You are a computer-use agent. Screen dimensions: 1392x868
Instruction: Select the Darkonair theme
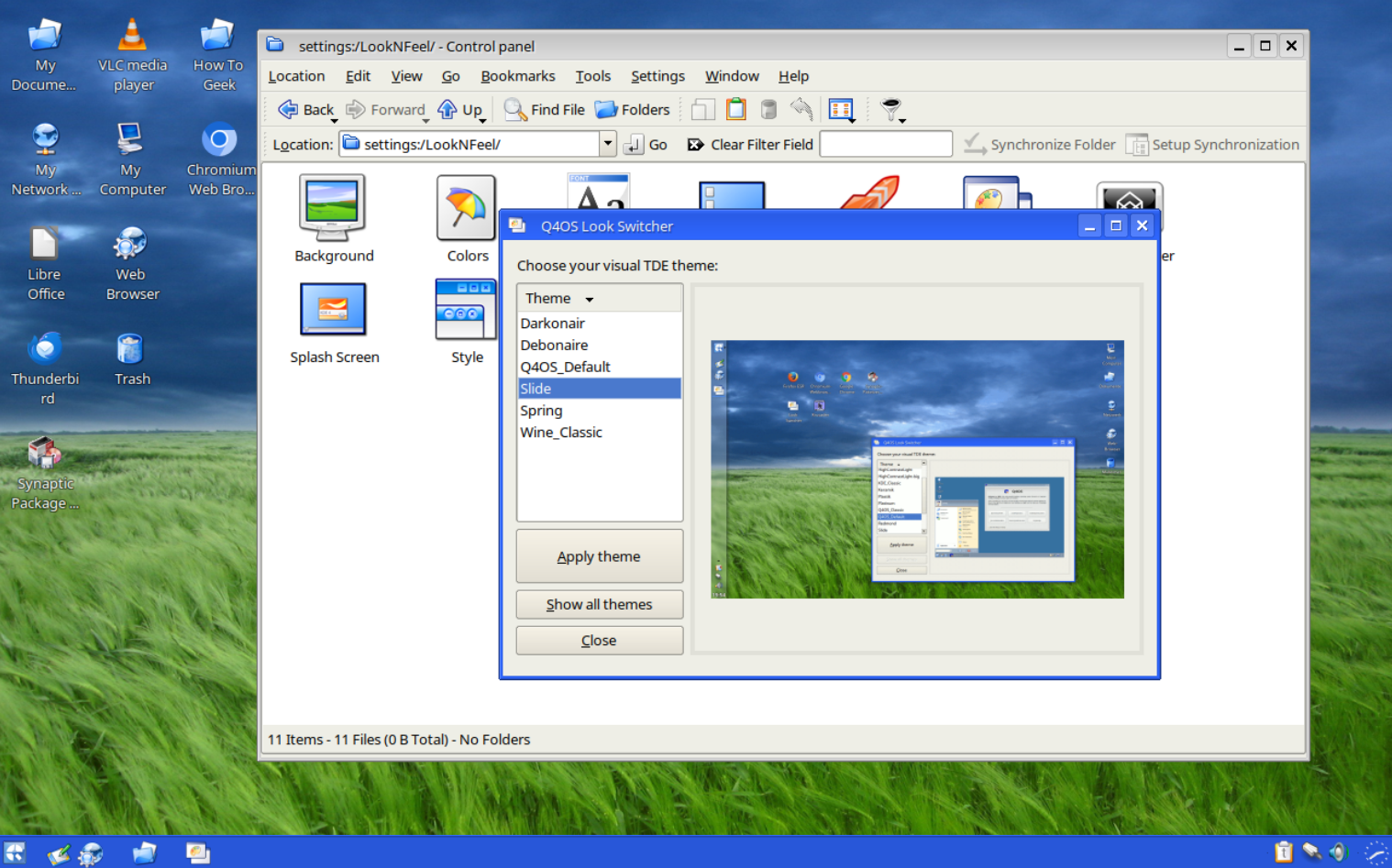[600, 323]
